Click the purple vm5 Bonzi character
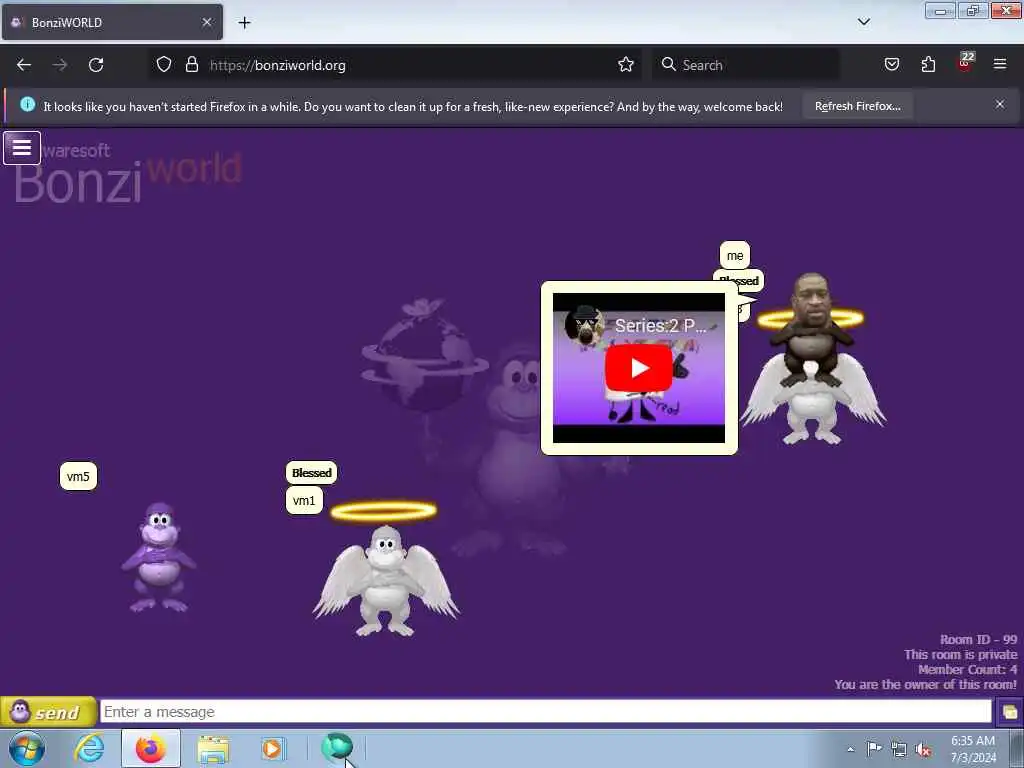The image size is (1024, 768). [159, 557]
